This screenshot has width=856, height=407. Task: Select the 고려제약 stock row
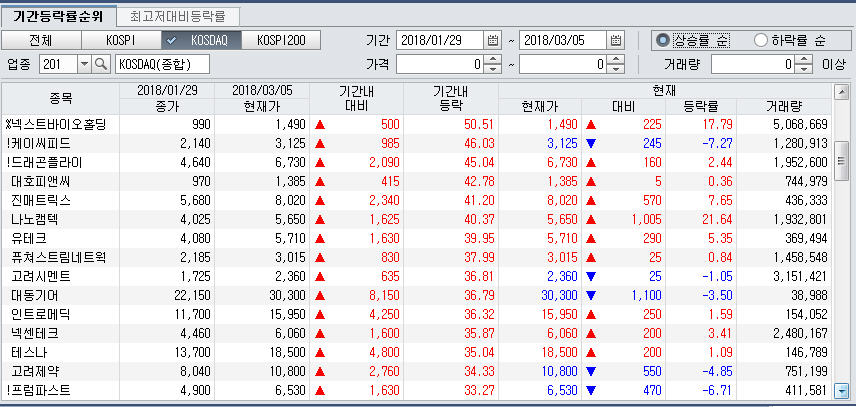coord(417,372)
